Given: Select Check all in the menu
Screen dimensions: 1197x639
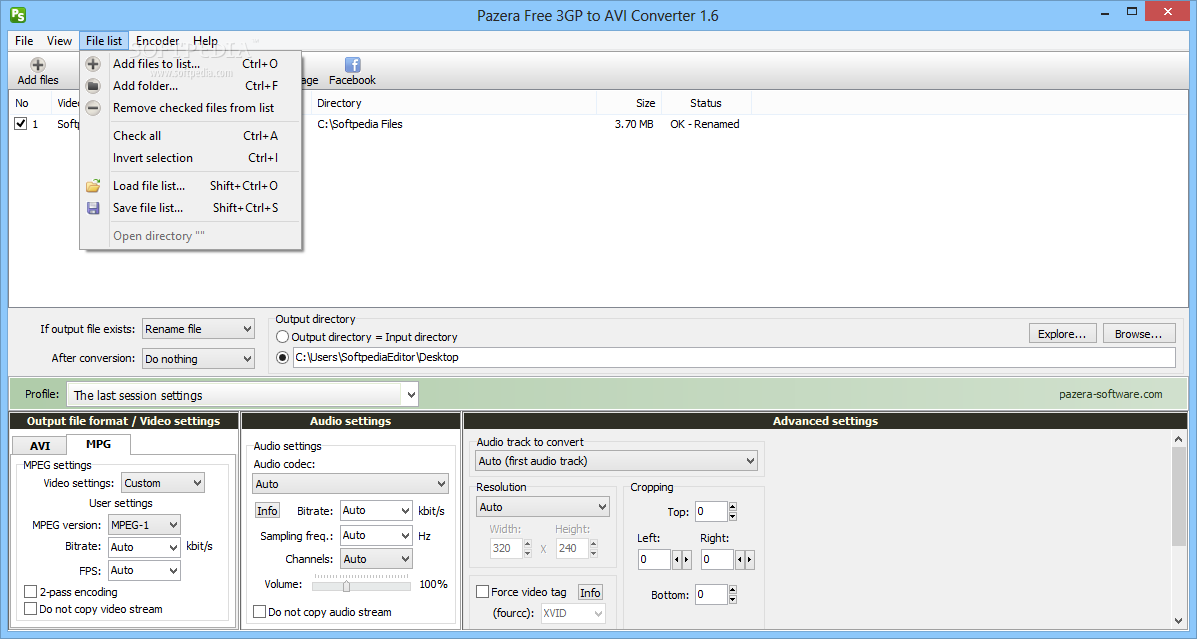Looking at the screenshot, I should coord(191,136).
